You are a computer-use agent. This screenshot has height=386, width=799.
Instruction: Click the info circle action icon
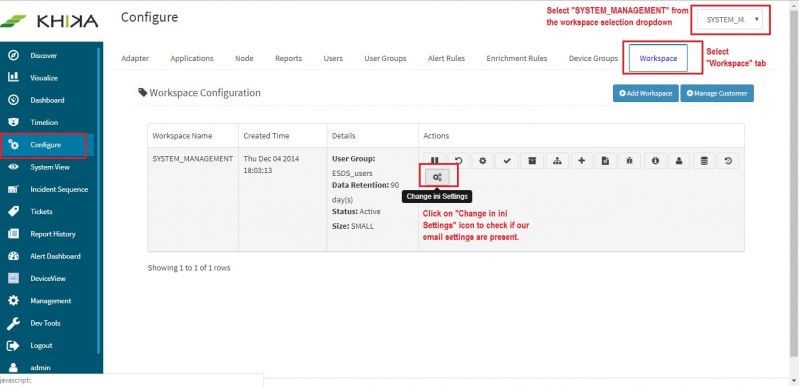[x=655, y=161]
